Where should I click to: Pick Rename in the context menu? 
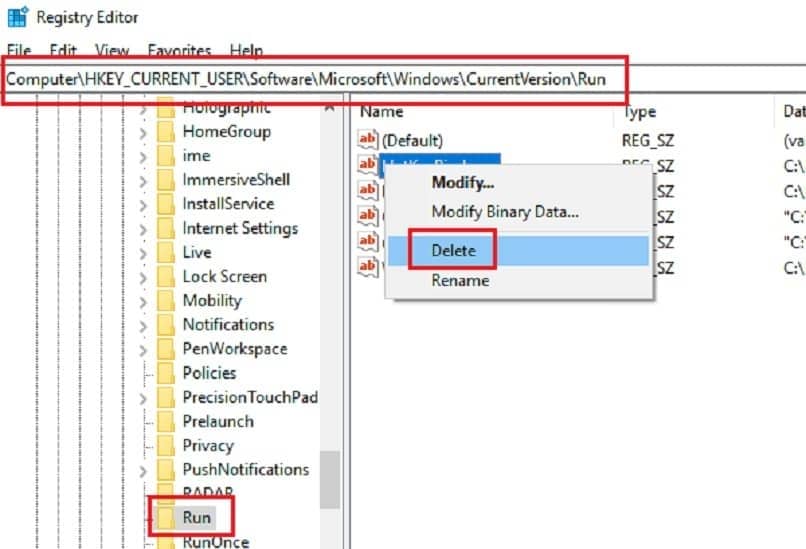pyautogui.click(x=460, y=281)
